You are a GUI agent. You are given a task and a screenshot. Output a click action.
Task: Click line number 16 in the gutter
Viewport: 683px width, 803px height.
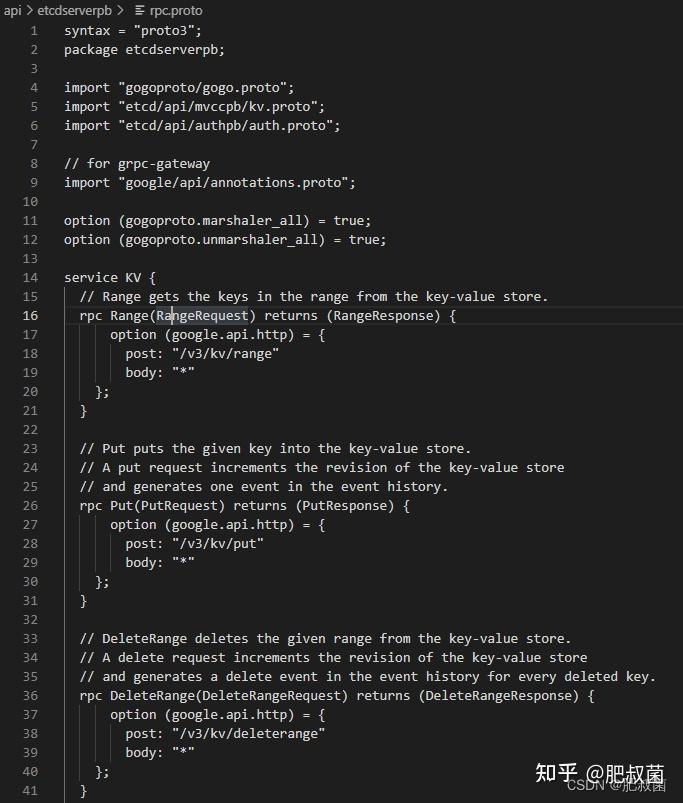(30, 315)
